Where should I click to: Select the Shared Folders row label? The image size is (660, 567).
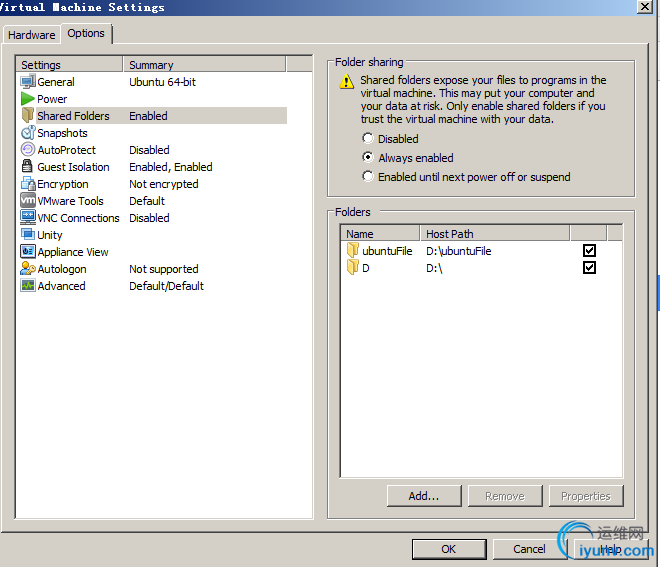pos(73,116)
